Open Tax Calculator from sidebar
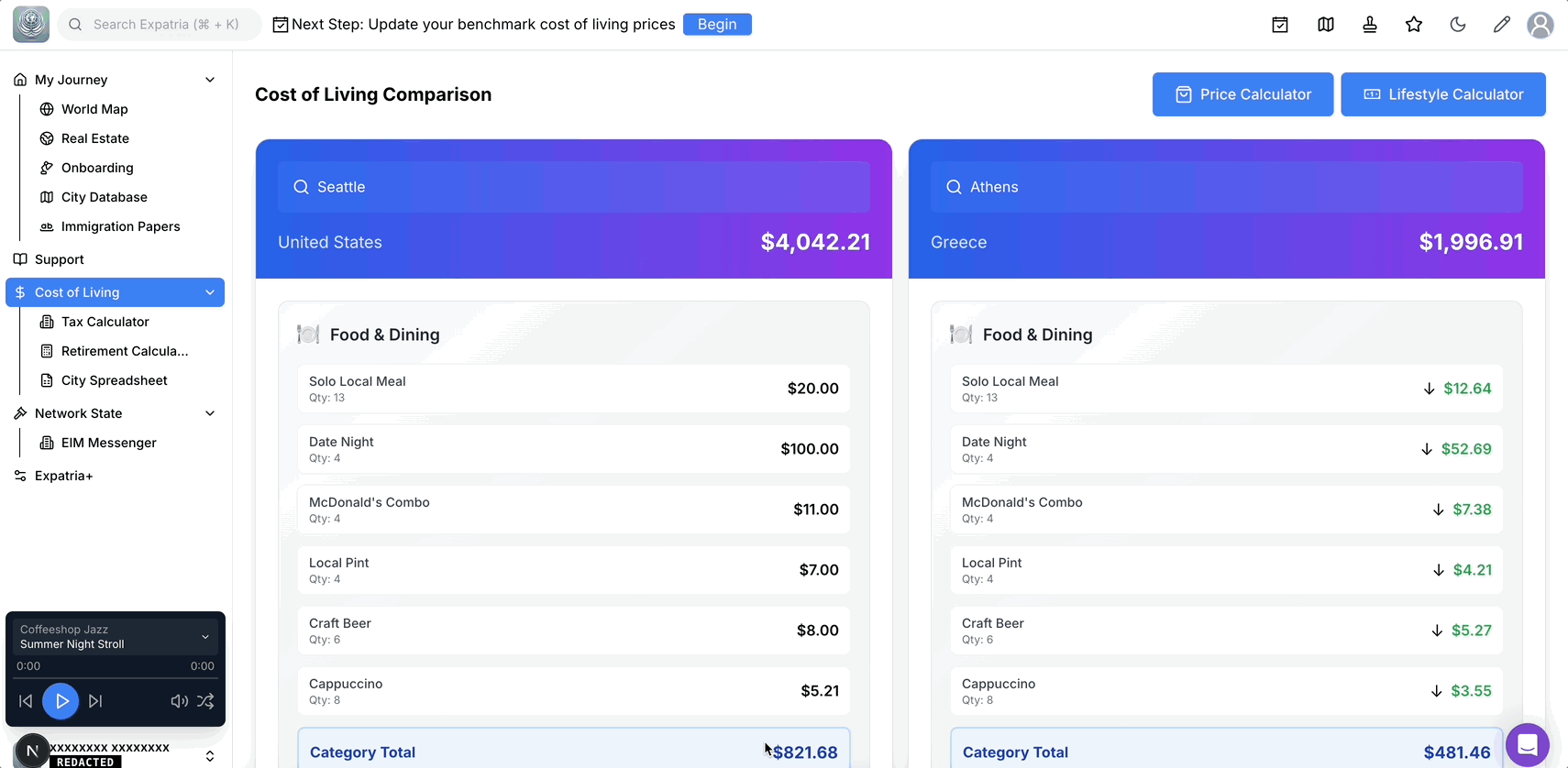Screen dimensions: 1568x768 [105, 322]
